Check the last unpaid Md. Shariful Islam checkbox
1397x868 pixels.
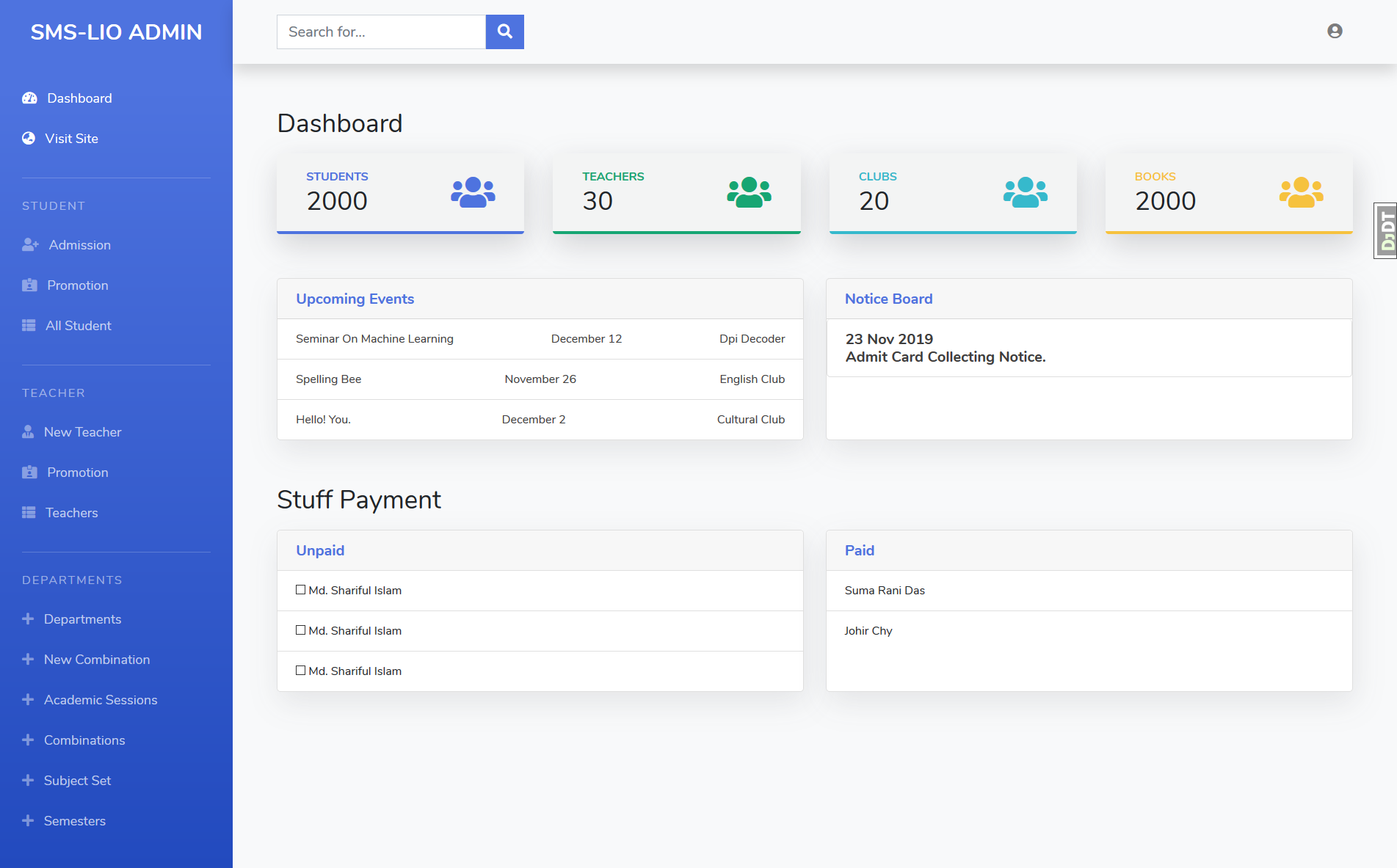[300, 670]
